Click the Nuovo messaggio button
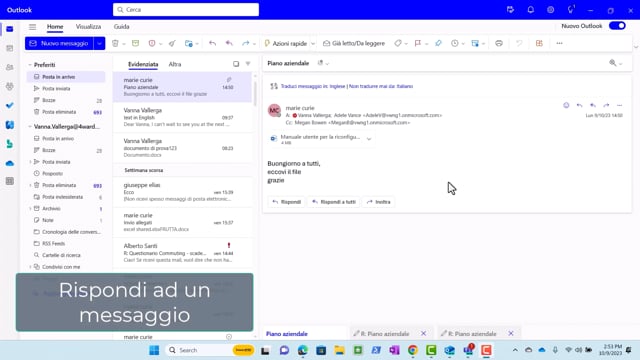This screenshot has width=640, height=360. [x=60, y=43]
